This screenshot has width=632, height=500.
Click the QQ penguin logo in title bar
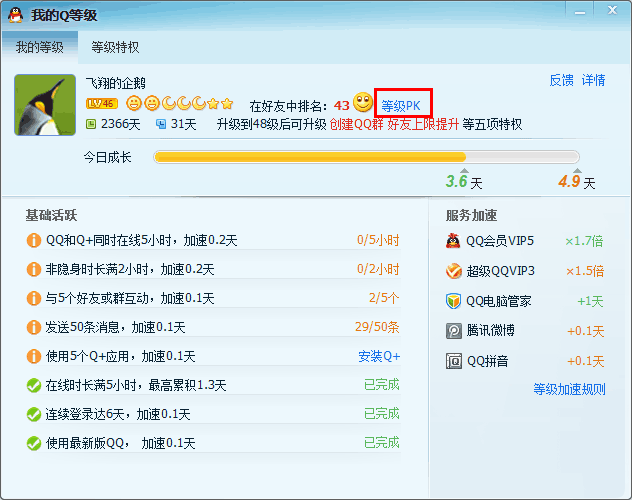tap(15, 15)
